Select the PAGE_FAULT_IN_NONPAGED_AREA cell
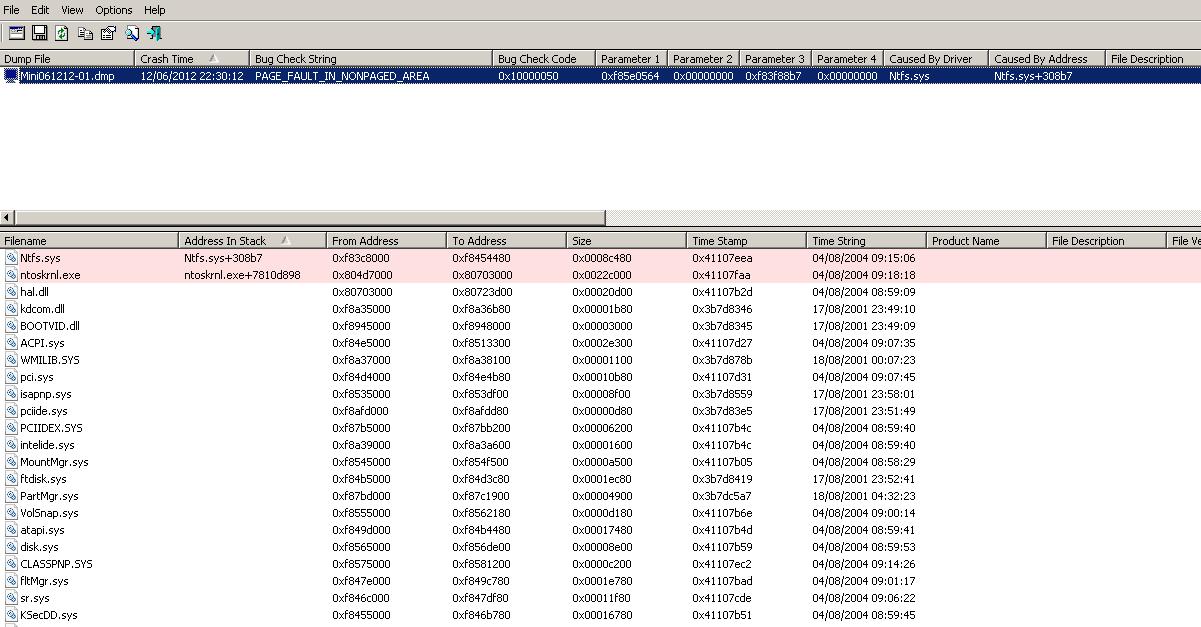The image size is (1201, 627). click(342, 76)
